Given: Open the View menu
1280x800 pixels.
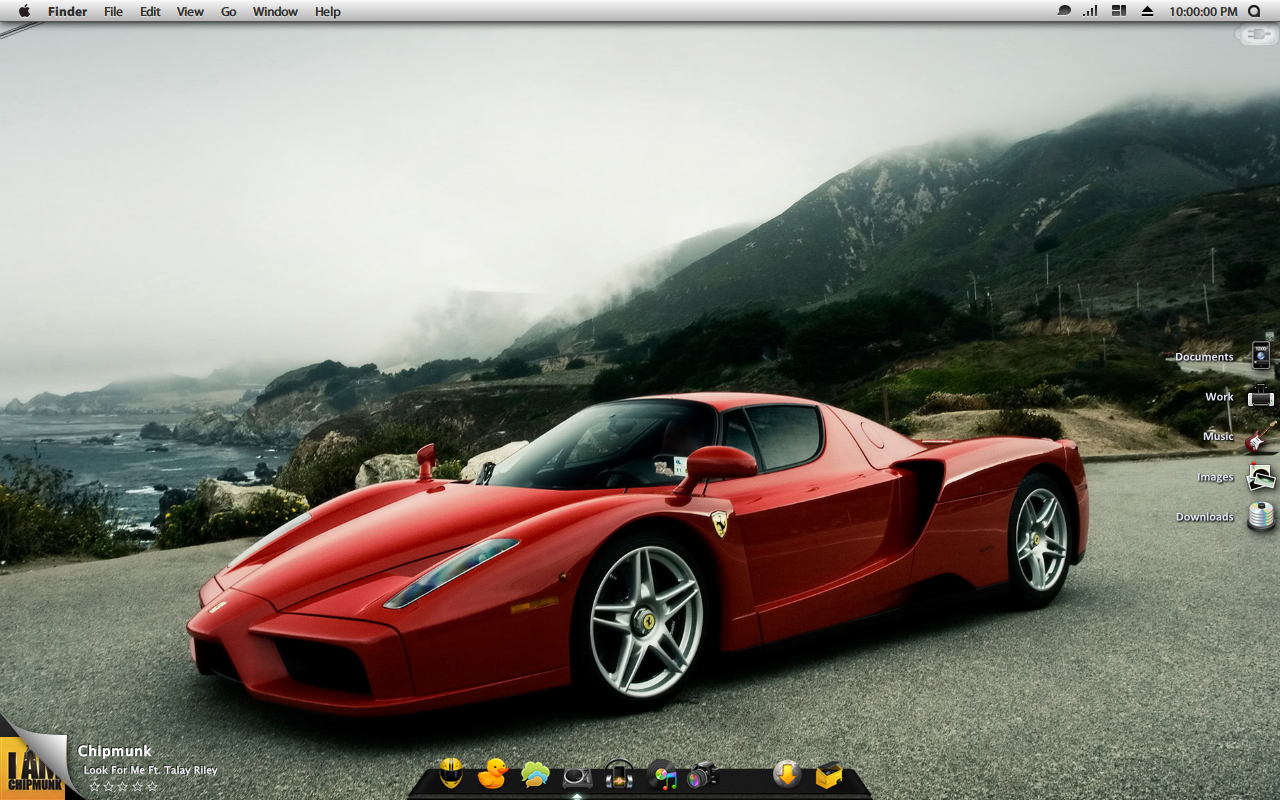Looking at the screenshot, I should coord(190,12).
